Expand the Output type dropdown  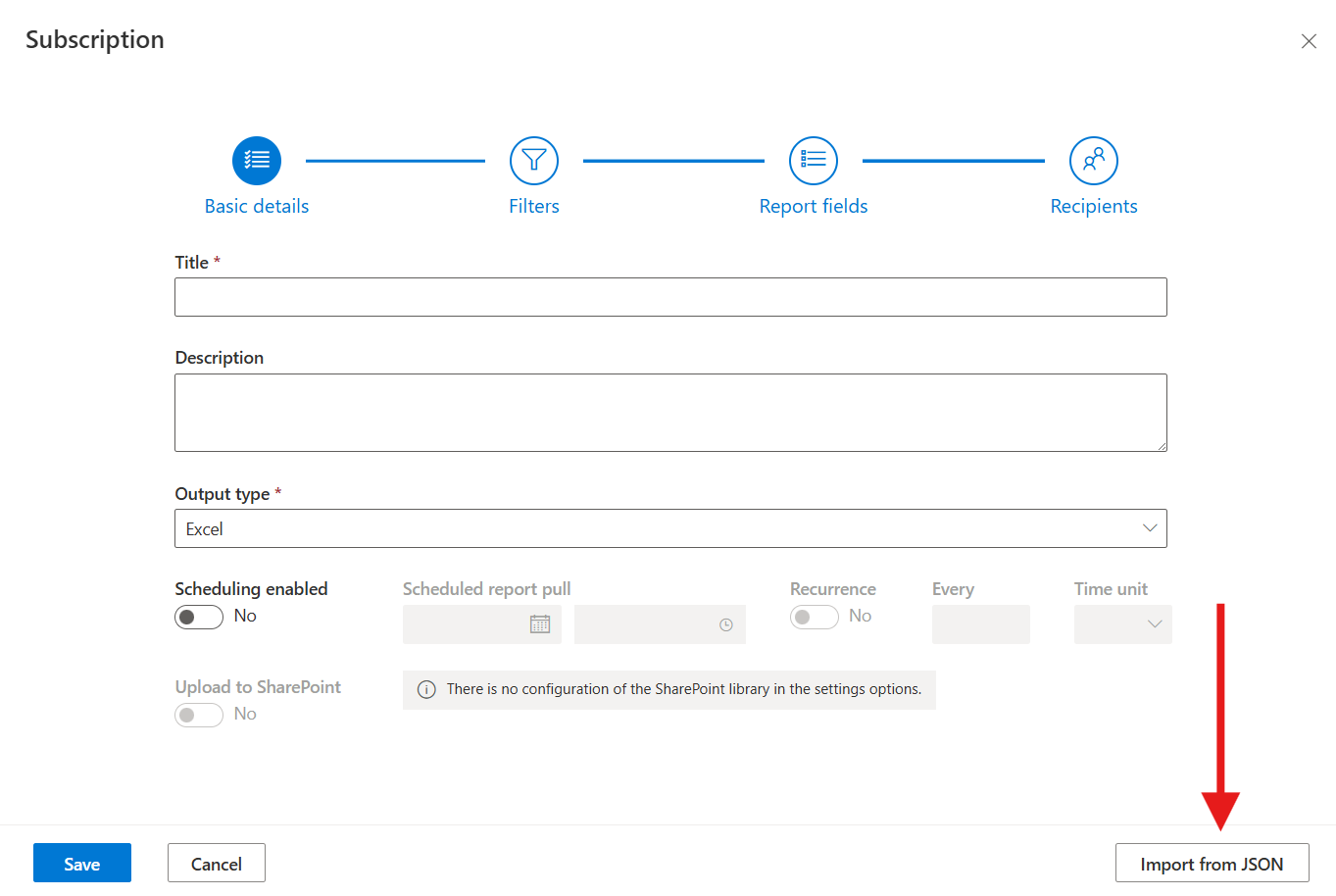click(670, 528)
